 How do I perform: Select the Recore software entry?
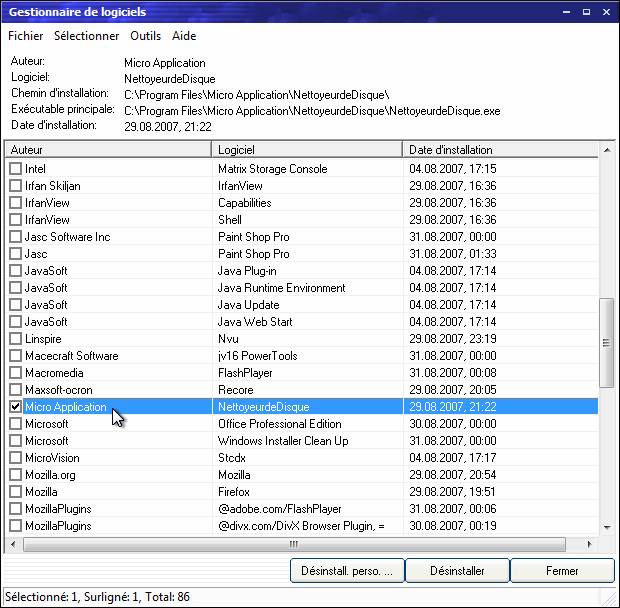coord(236,390)
